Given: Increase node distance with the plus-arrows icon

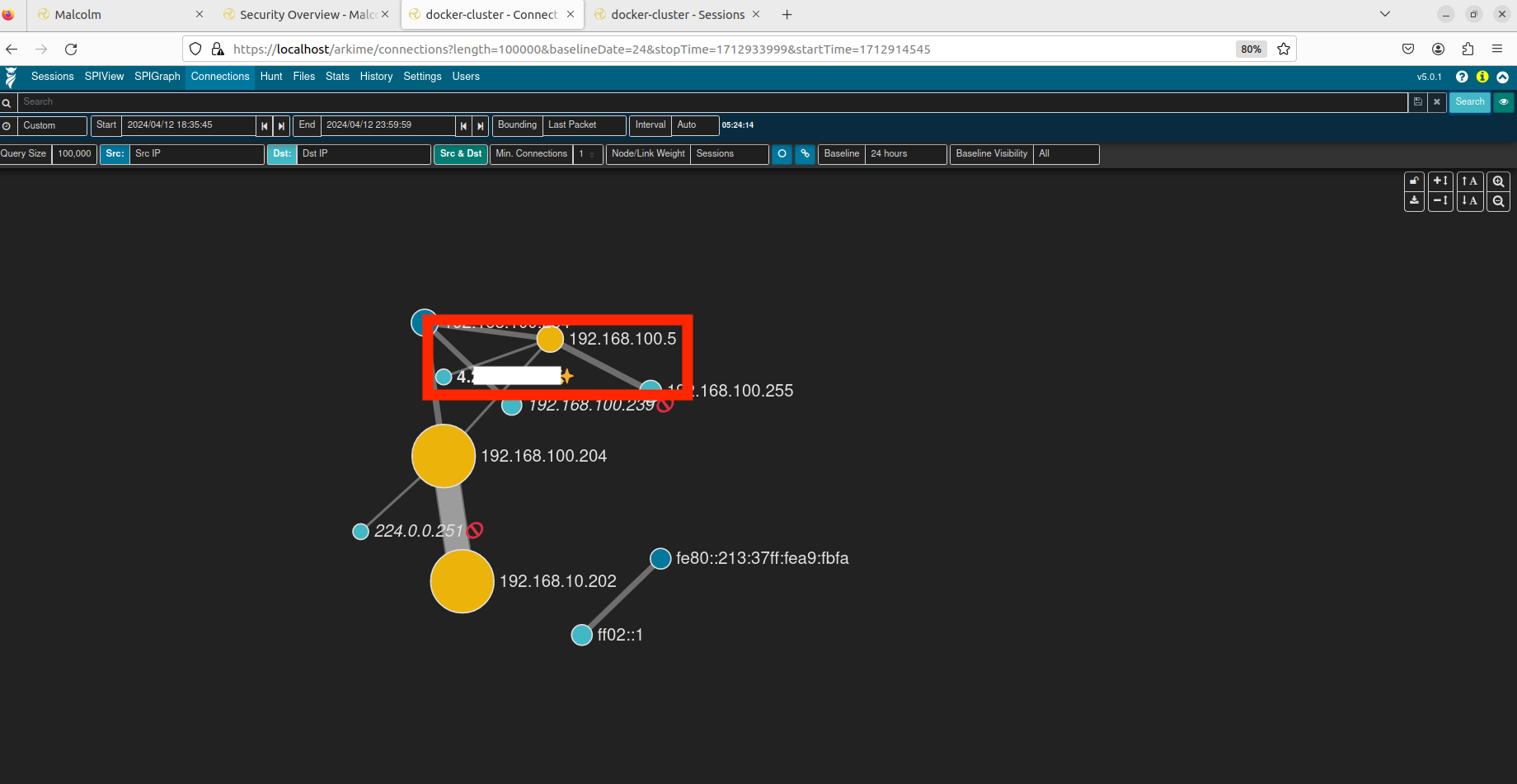Looking at the screenshot, I should click(x=1440, y=181).
